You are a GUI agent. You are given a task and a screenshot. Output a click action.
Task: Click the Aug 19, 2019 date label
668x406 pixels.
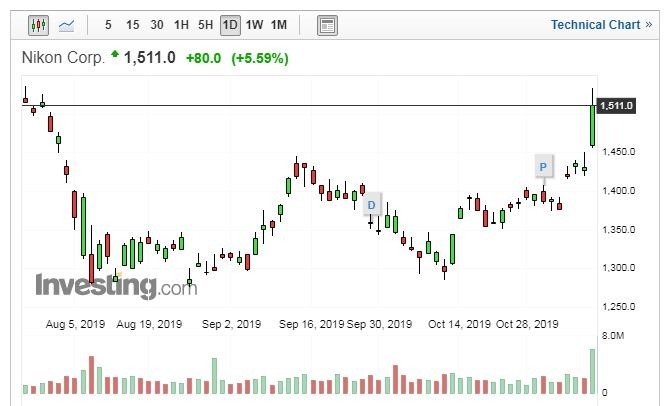point(149,324)
